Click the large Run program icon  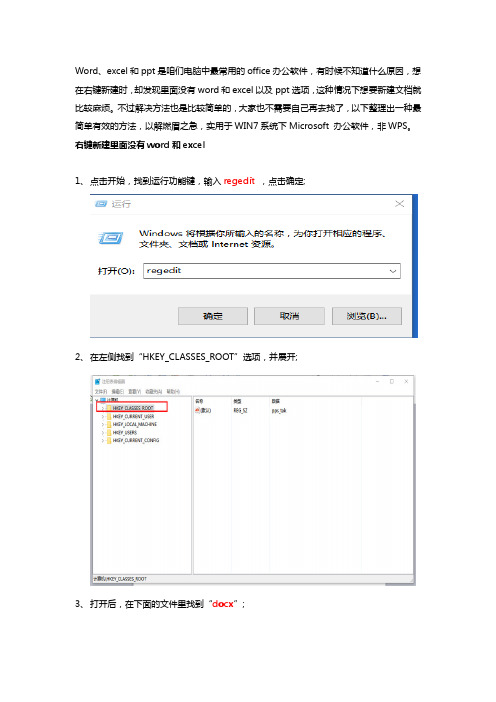click(x=111, y=238)
